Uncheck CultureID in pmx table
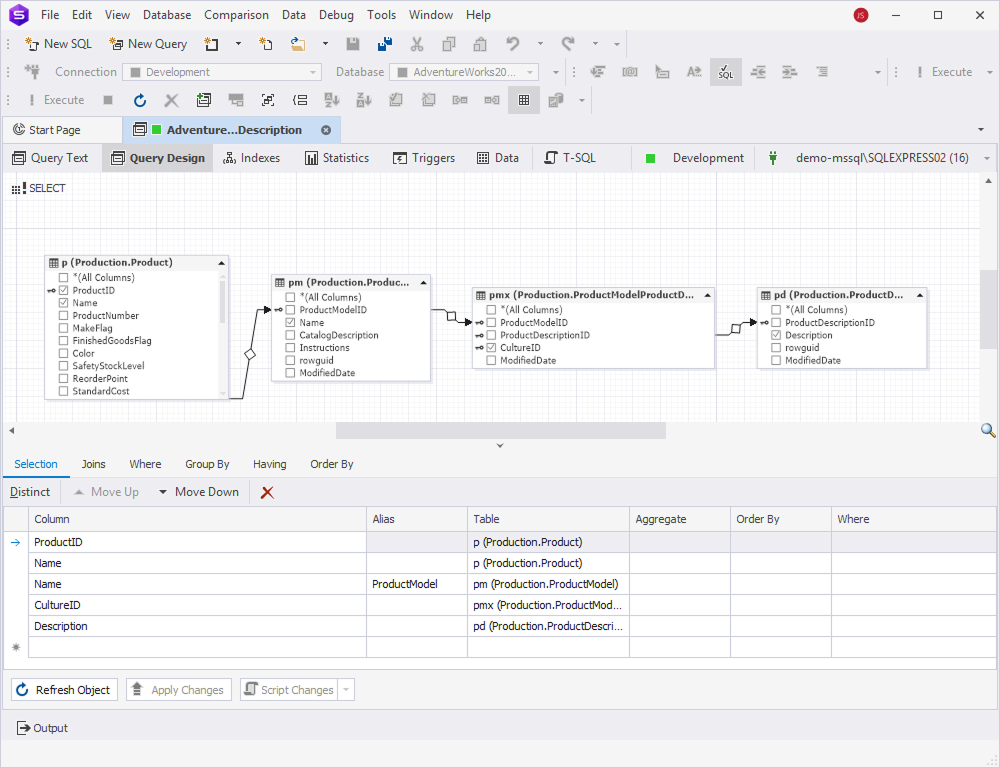Screen dimensions: 1000x768 pos(491,348)
